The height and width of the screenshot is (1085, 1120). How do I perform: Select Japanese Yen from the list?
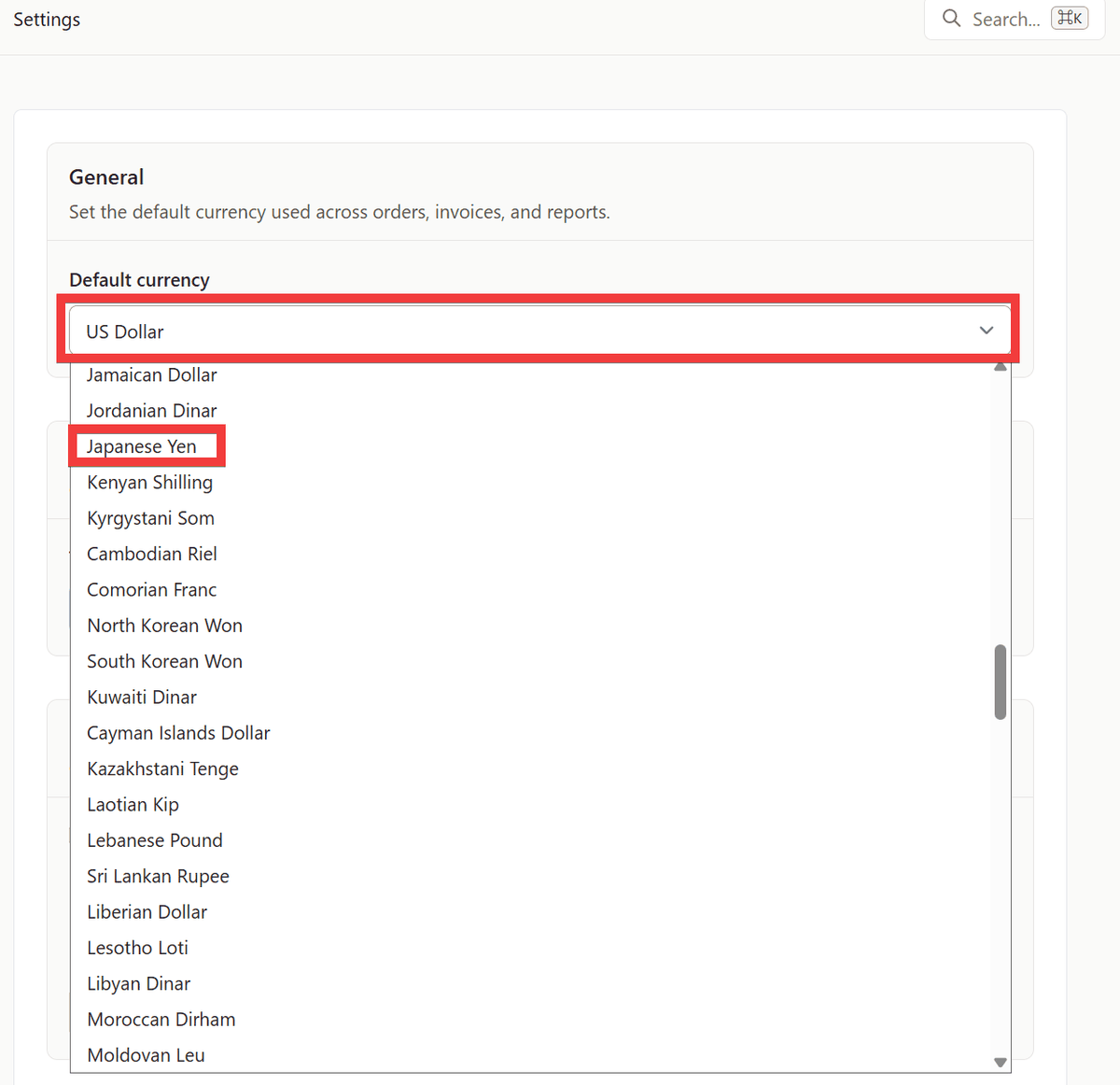tap(142, 446)
